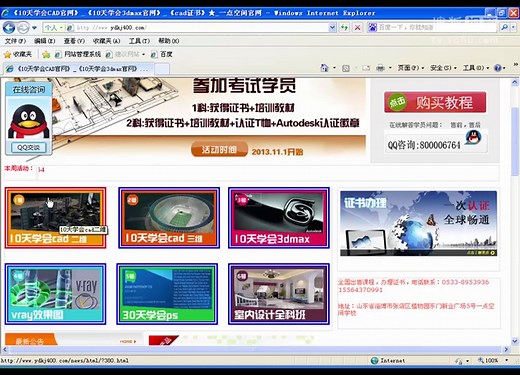The image size is (520, 375).
Task: Open the 文件(F) menu
Action: [15, 41]
